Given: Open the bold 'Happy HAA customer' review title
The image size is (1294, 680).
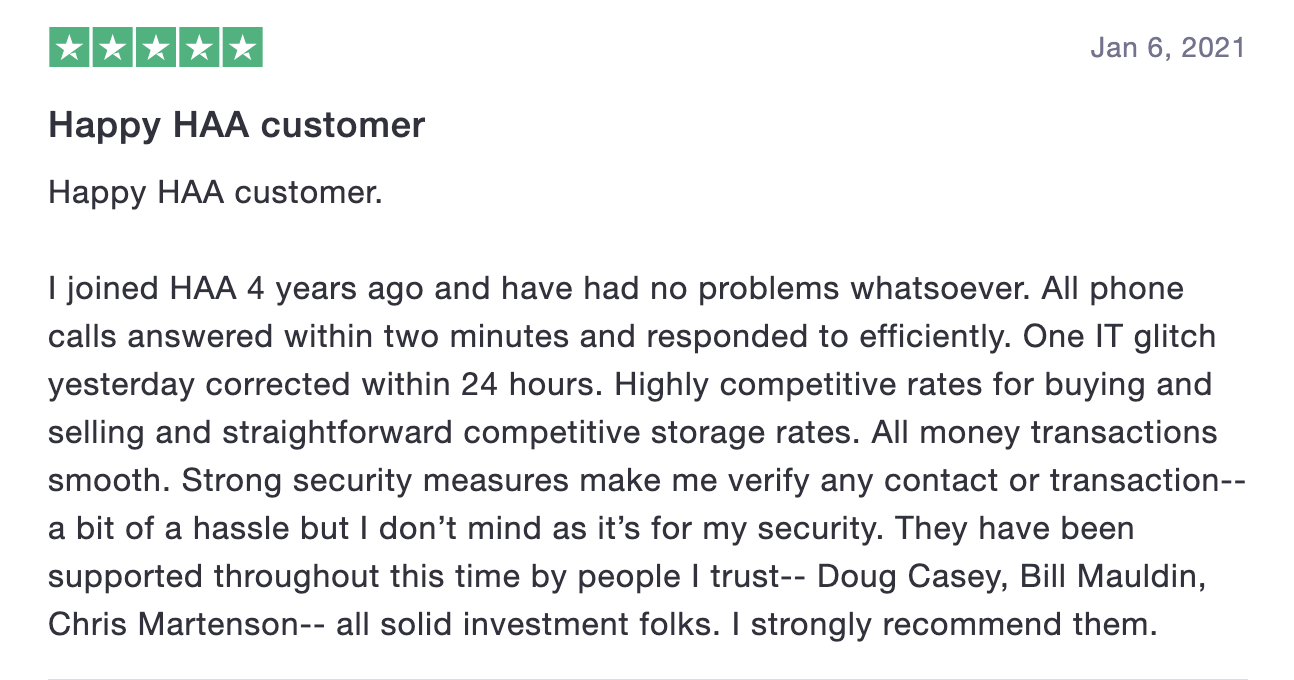Looking at the screenshot, I should [237, 125].
